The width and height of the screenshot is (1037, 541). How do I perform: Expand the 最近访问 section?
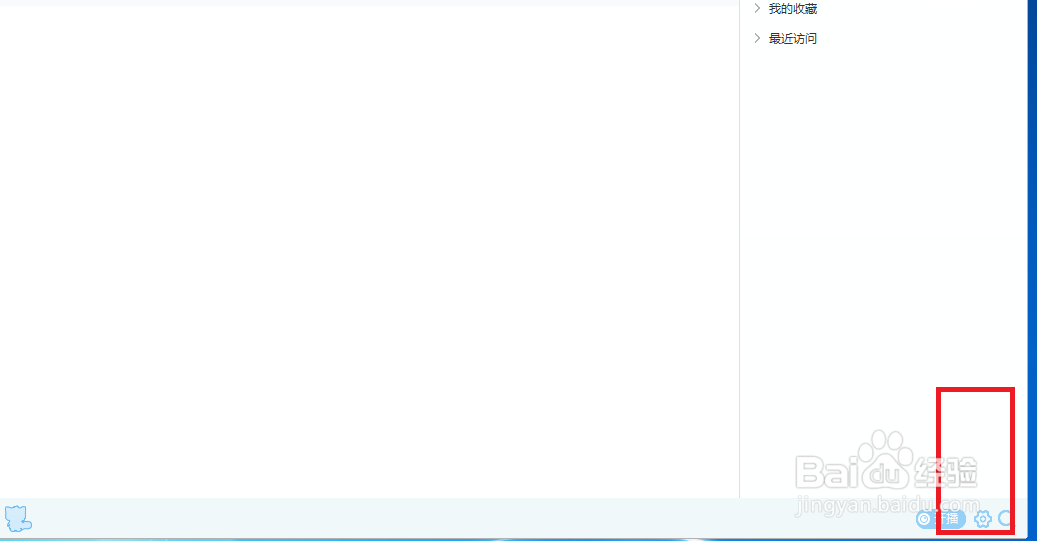(x=786, y=38)
